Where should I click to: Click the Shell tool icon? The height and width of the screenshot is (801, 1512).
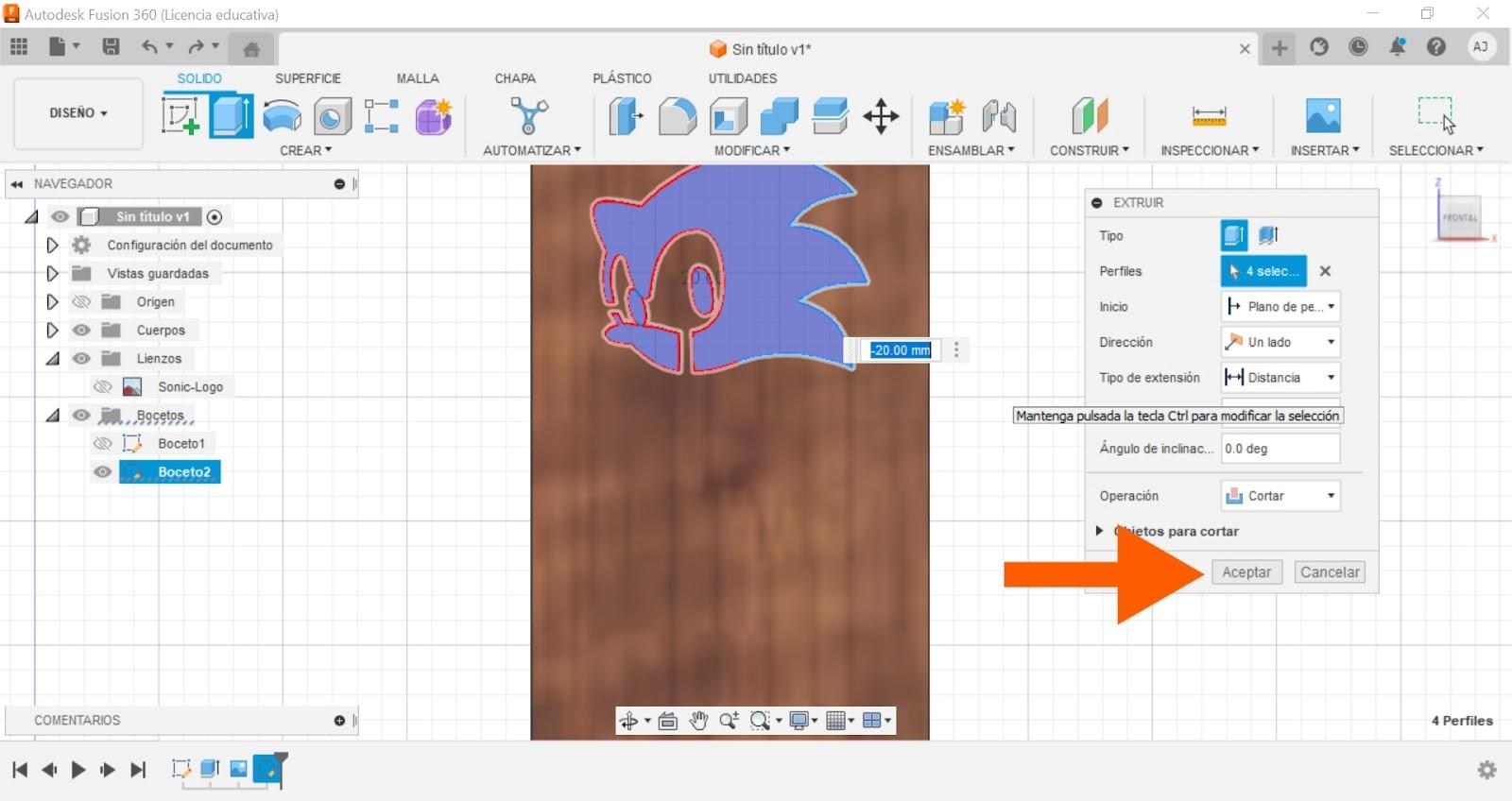click(x=728, y=117)
